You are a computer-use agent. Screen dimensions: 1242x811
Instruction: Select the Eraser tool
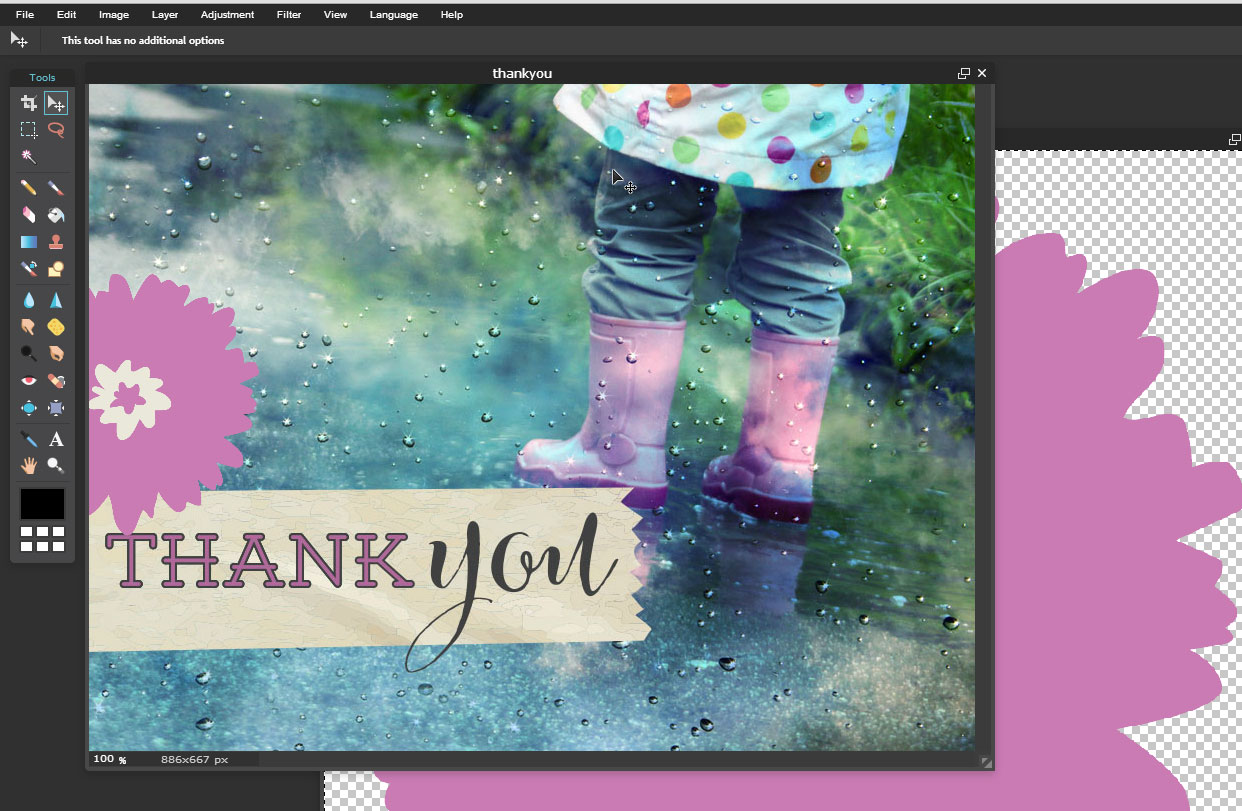pos(29,215)
